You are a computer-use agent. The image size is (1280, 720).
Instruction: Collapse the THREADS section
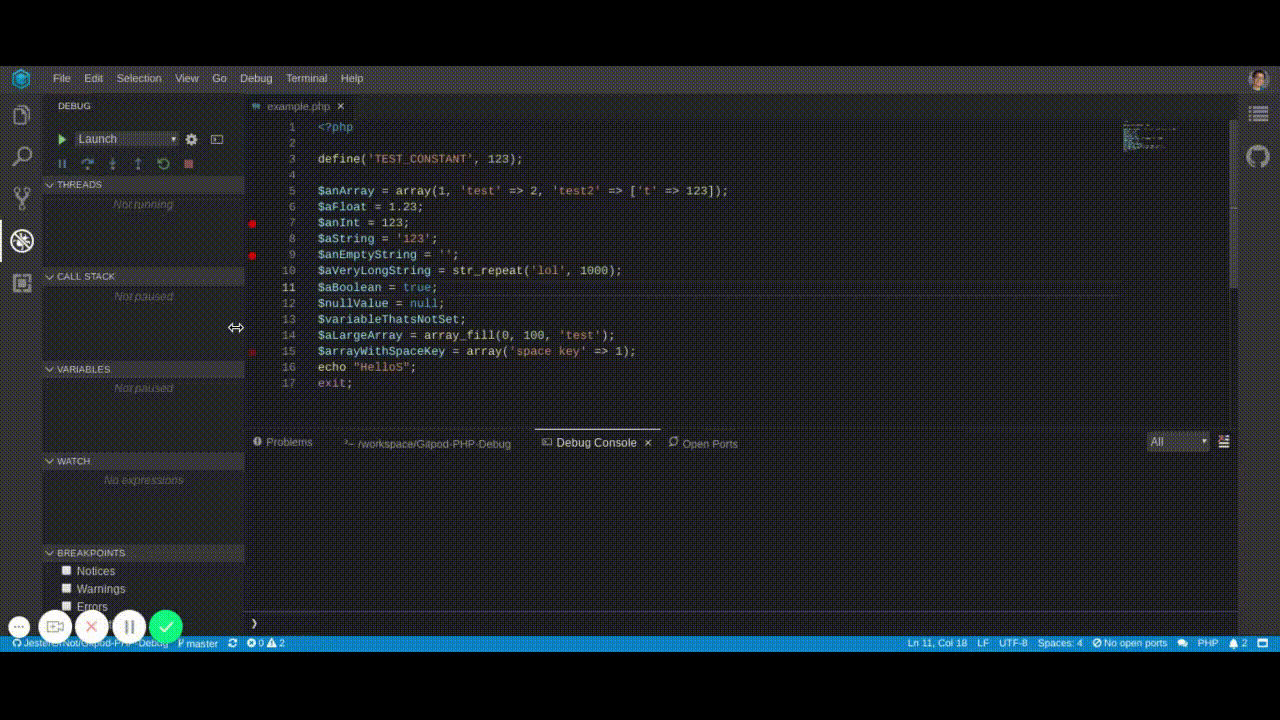click(143, 185)
